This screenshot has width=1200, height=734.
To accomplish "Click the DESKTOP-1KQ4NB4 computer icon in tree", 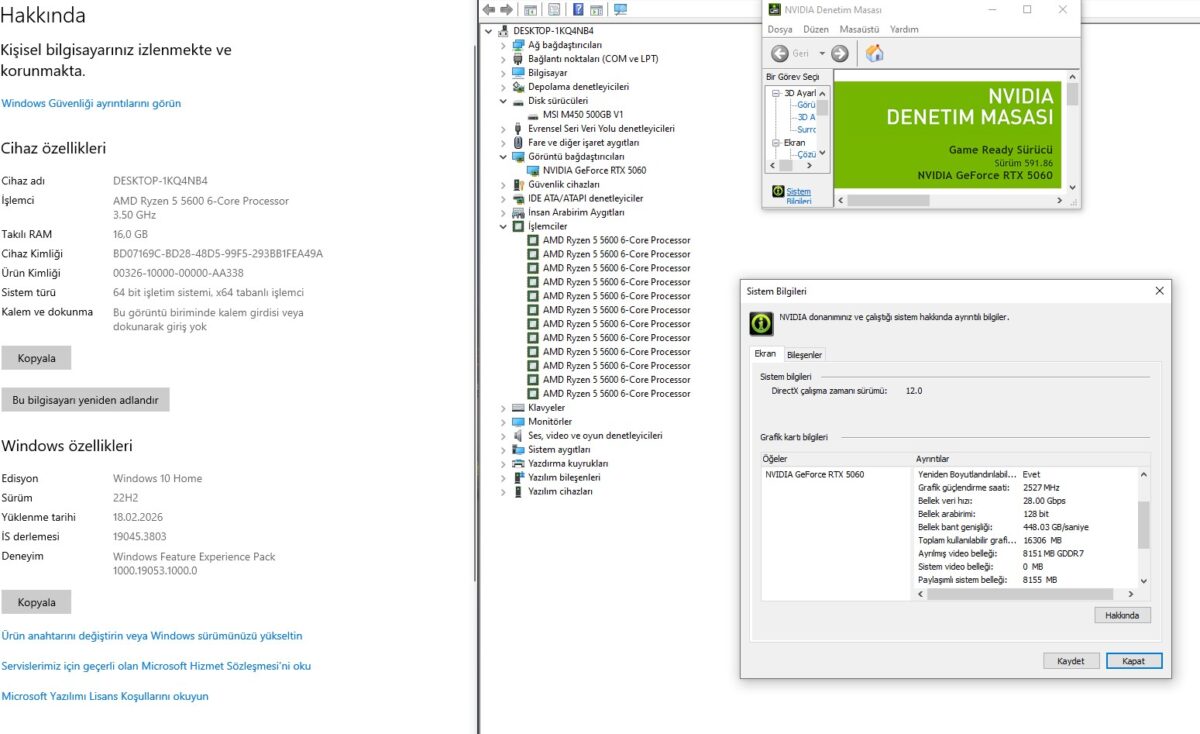I will (505, 31).
